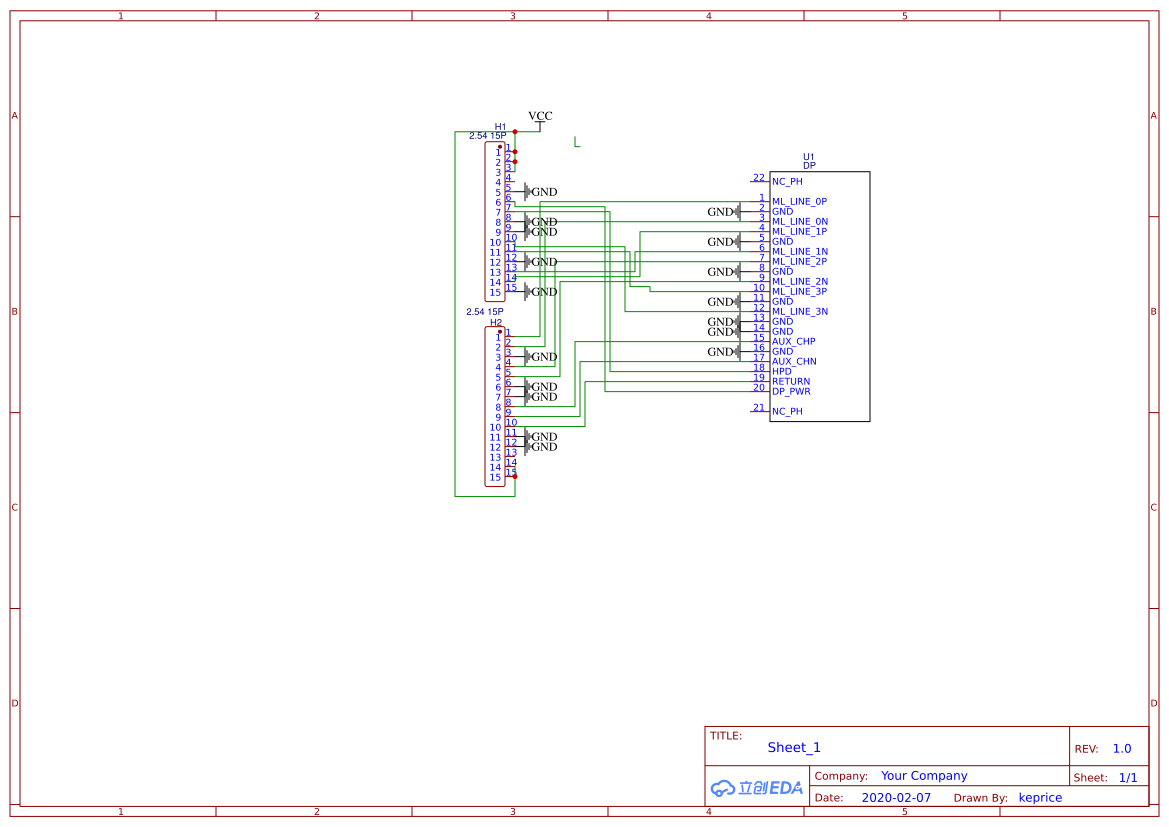Click the 'Your Company' company field

point(924,776)
